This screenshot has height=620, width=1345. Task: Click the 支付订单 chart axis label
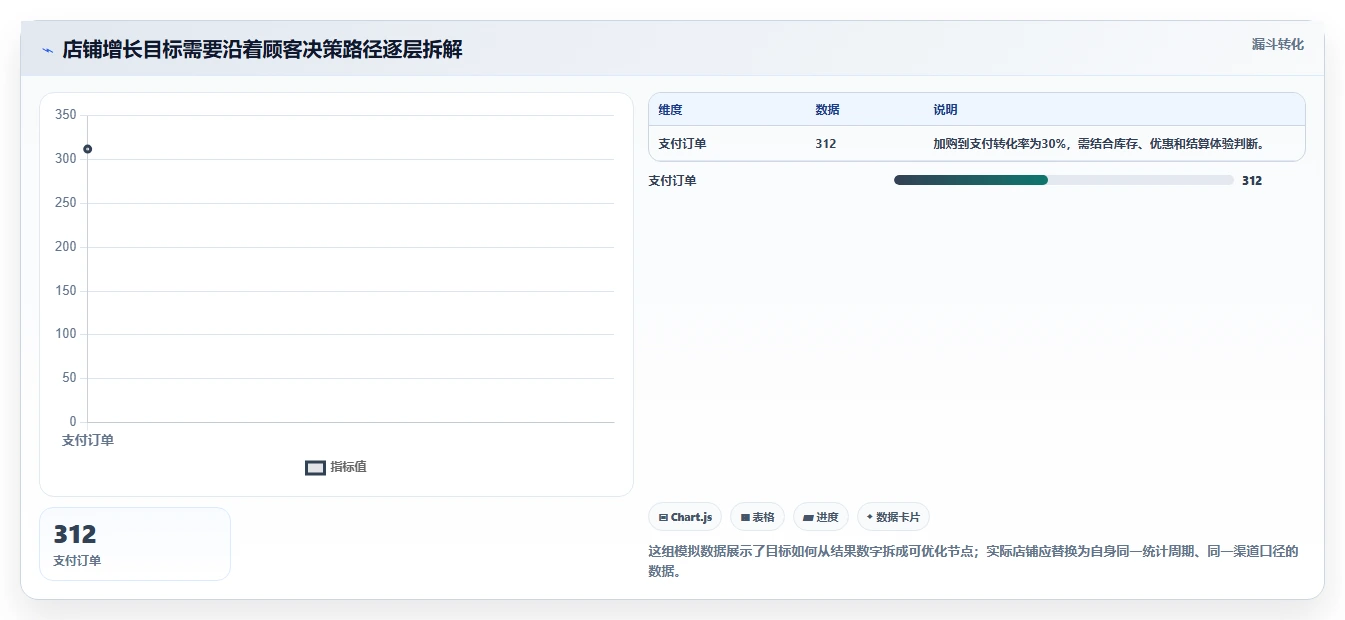88,440
